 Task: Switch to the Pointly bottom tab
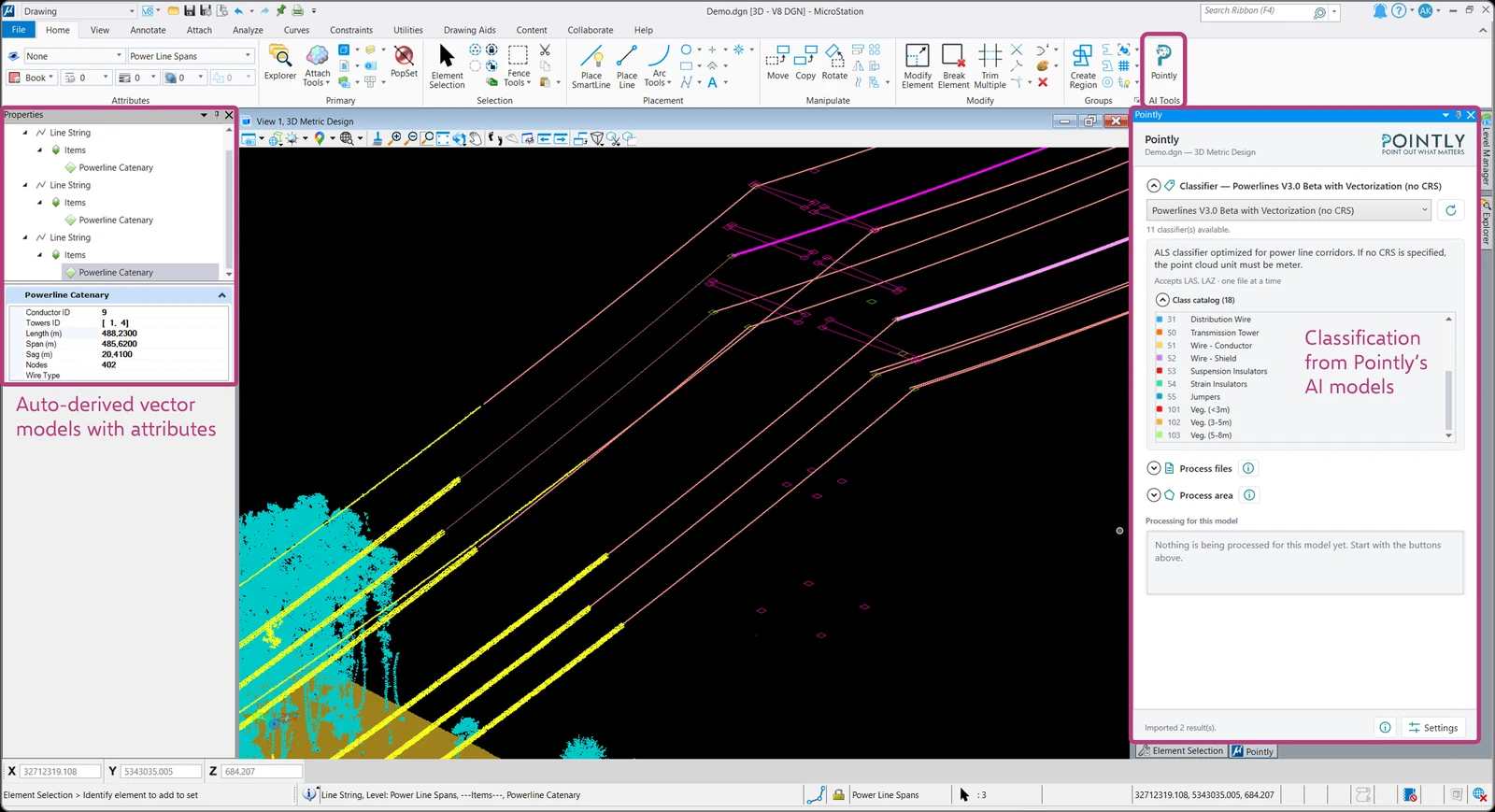1253,751
